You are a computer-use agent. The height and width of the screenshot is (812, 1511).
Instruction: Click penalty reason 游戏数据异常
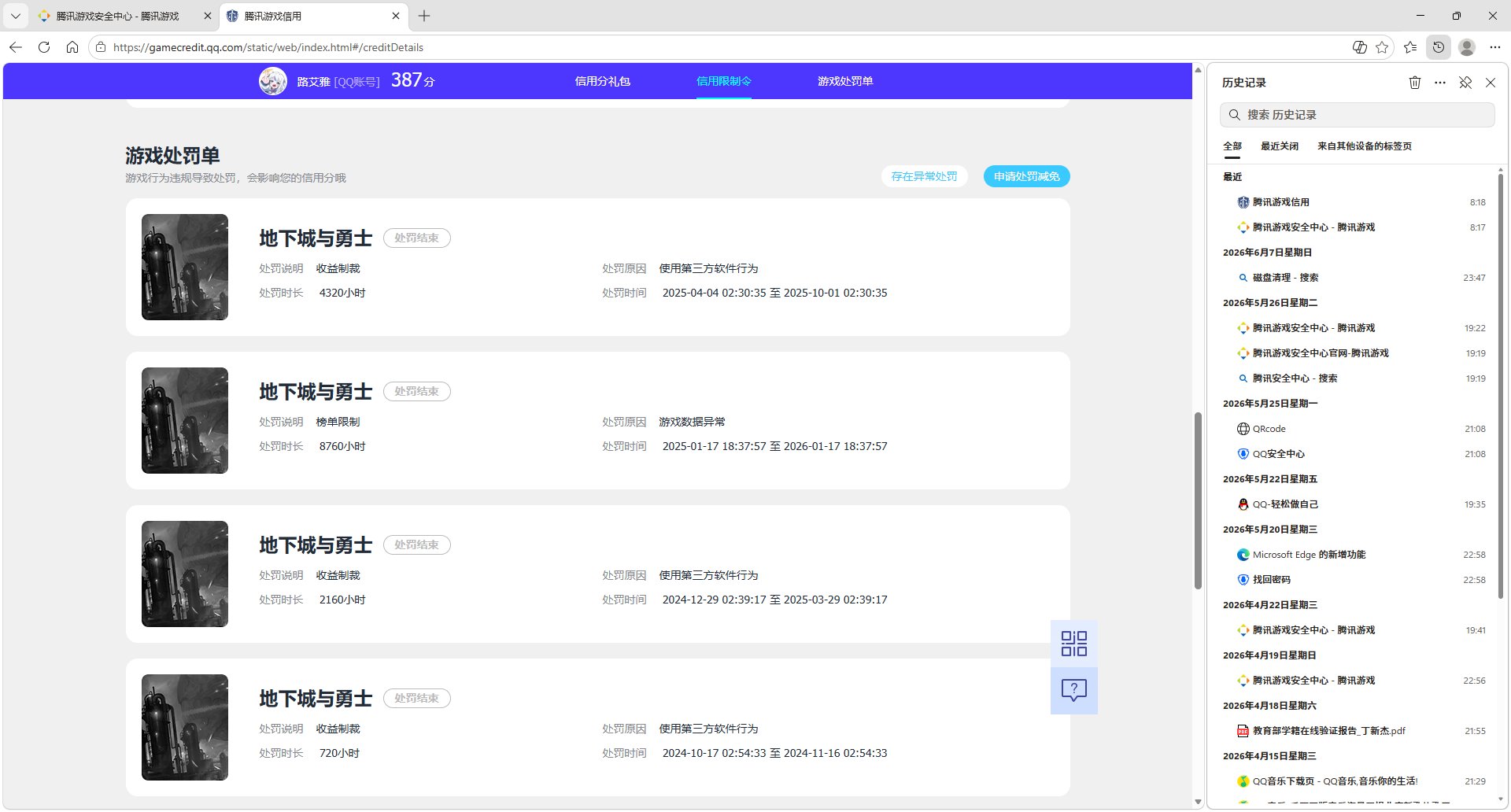click(693, 422)
